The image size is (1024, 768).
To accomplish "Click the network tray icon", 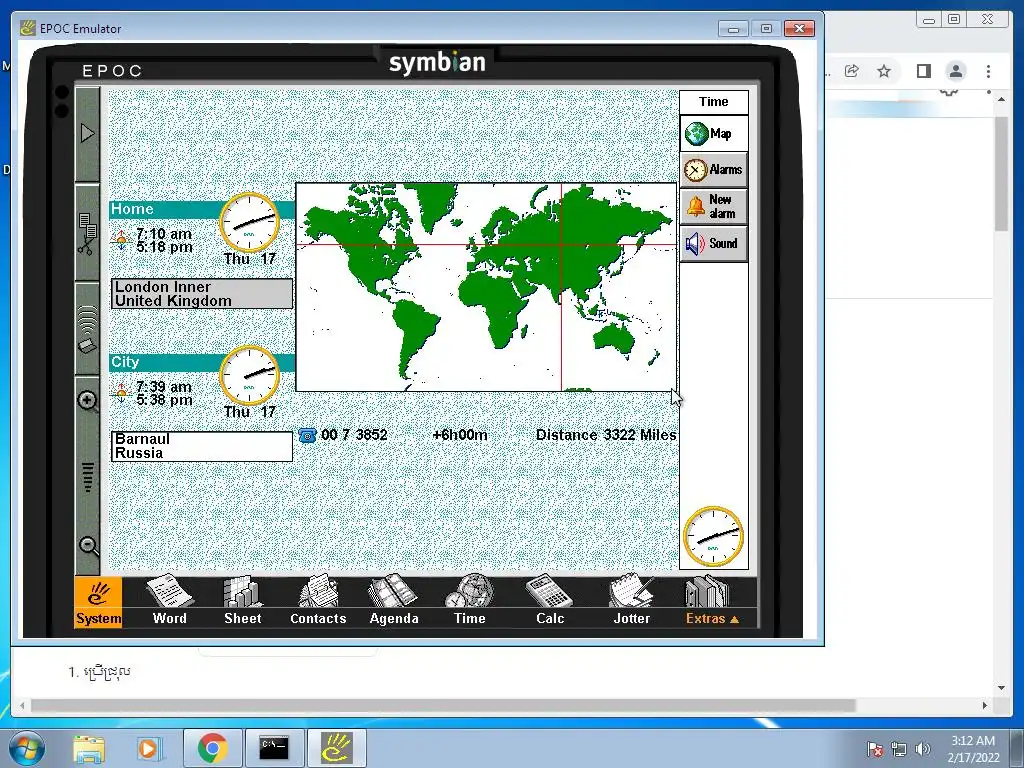I will pyautogui.click(x=899, y=749).
